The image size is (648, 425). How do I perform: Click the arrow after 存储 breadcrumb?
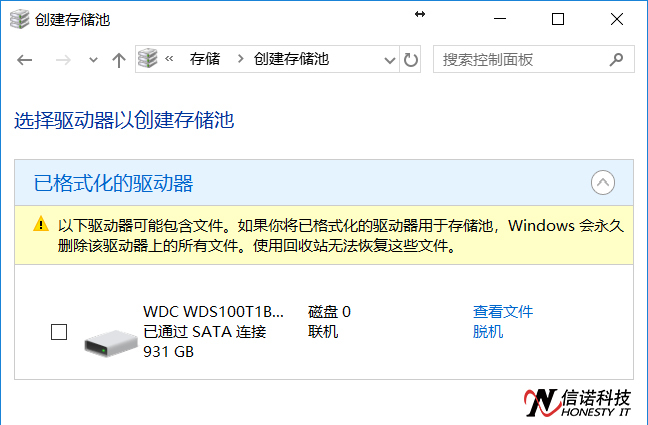tap(240, 59)
